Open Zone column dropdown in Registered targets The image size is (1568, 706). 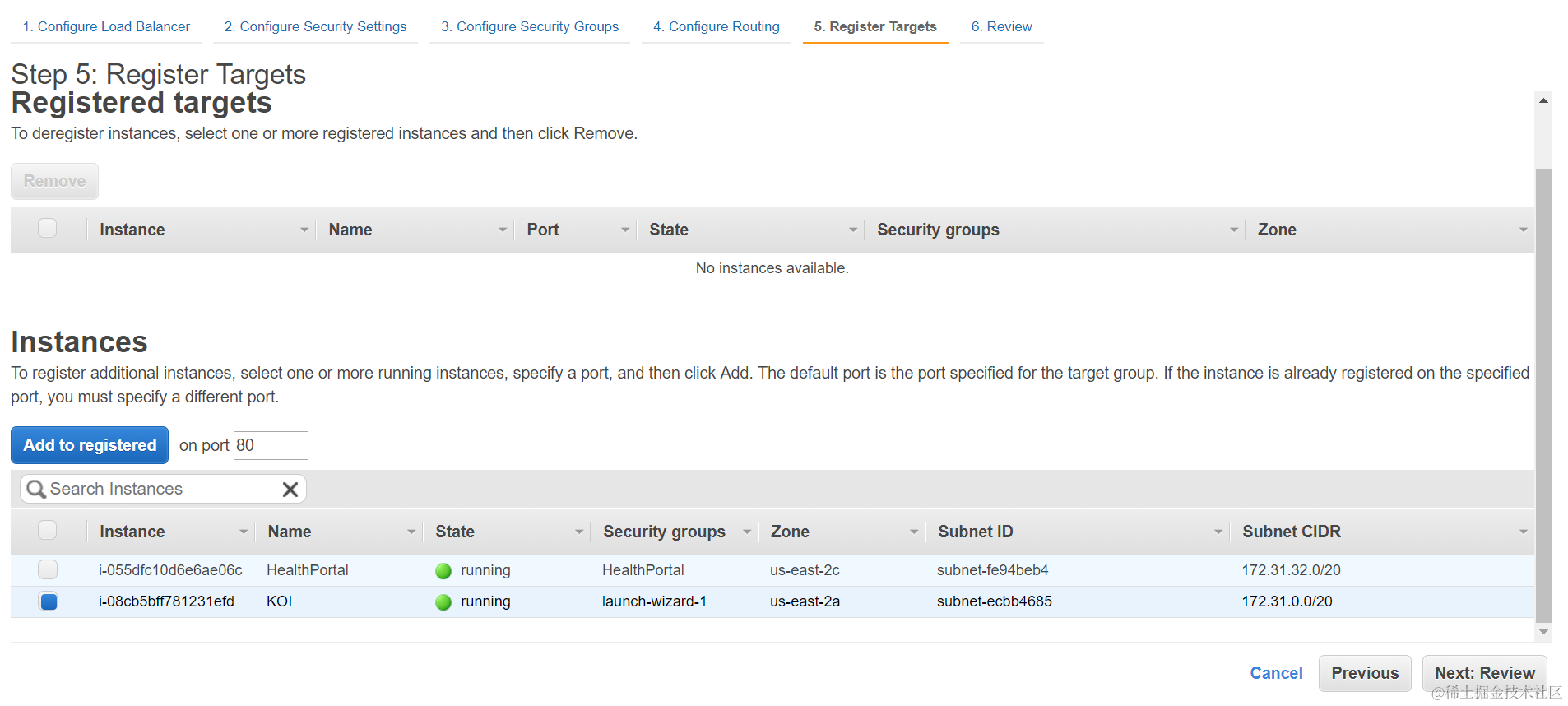[1523, 230]
